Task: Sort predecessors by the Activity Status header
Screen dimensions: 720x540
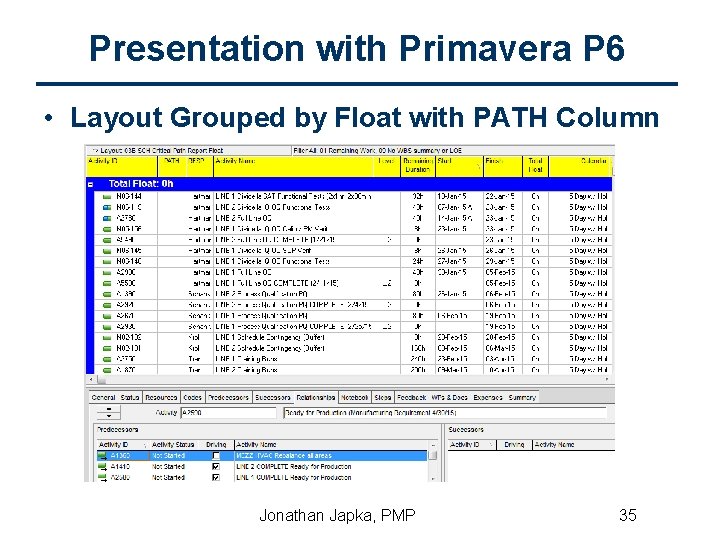Action: [x=173, y=445]
